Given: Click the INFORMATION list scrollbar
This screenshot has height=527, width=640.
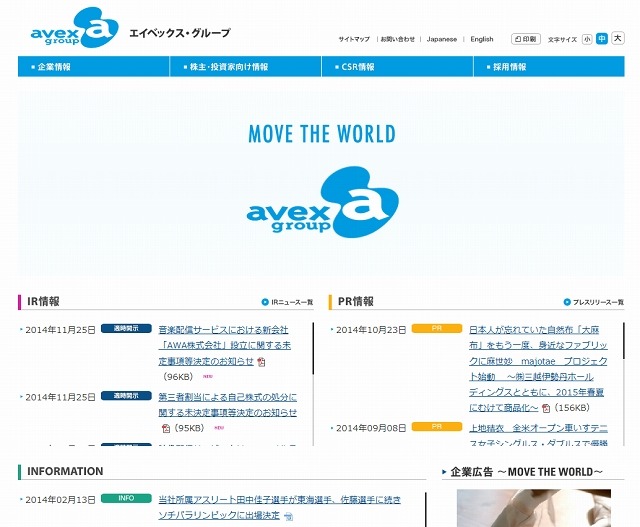Looking at the screenshot, I should click(426, 509).
